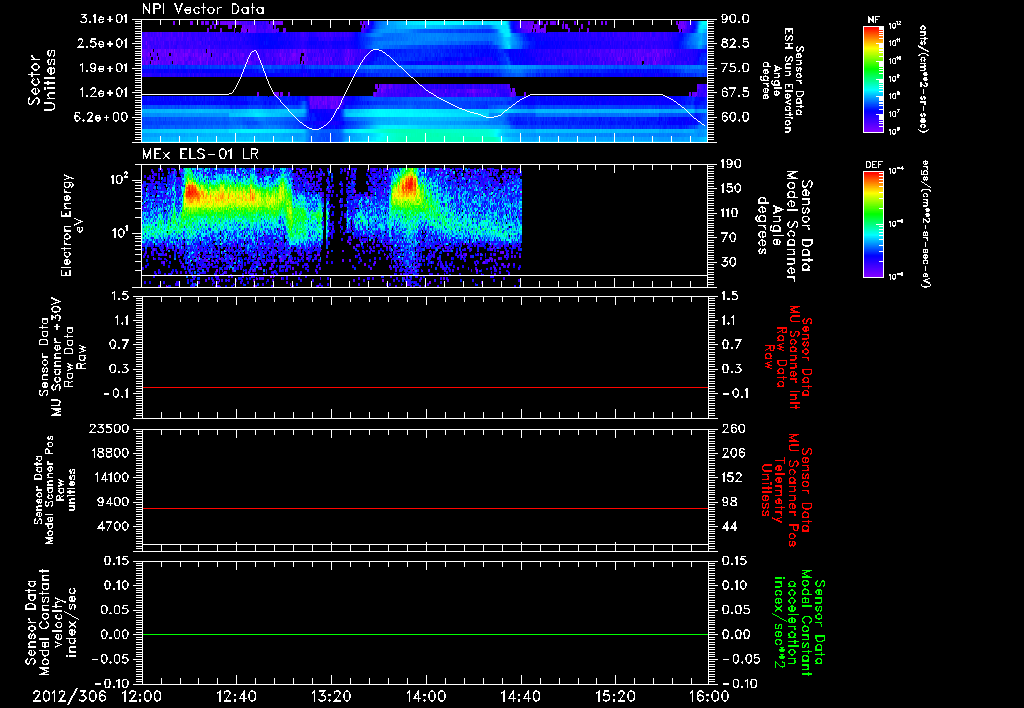This screenshot has width=1024, height=708.
Task: Click the 16:00 time axis label
Action: (x=709, y=696)
